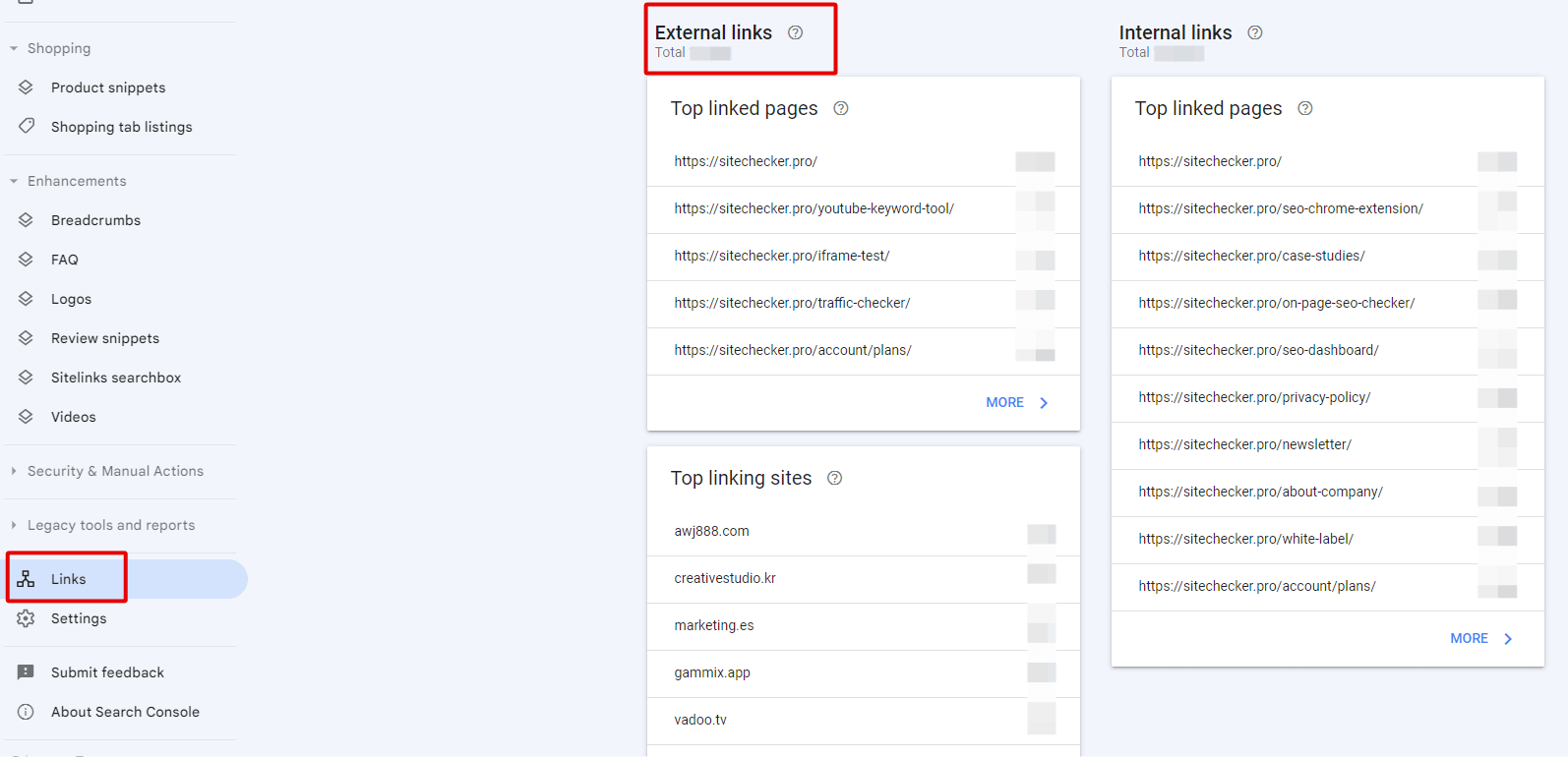Open internal row account/plans
Viewport: 1568px width, 757px height.
point(1328,587)
